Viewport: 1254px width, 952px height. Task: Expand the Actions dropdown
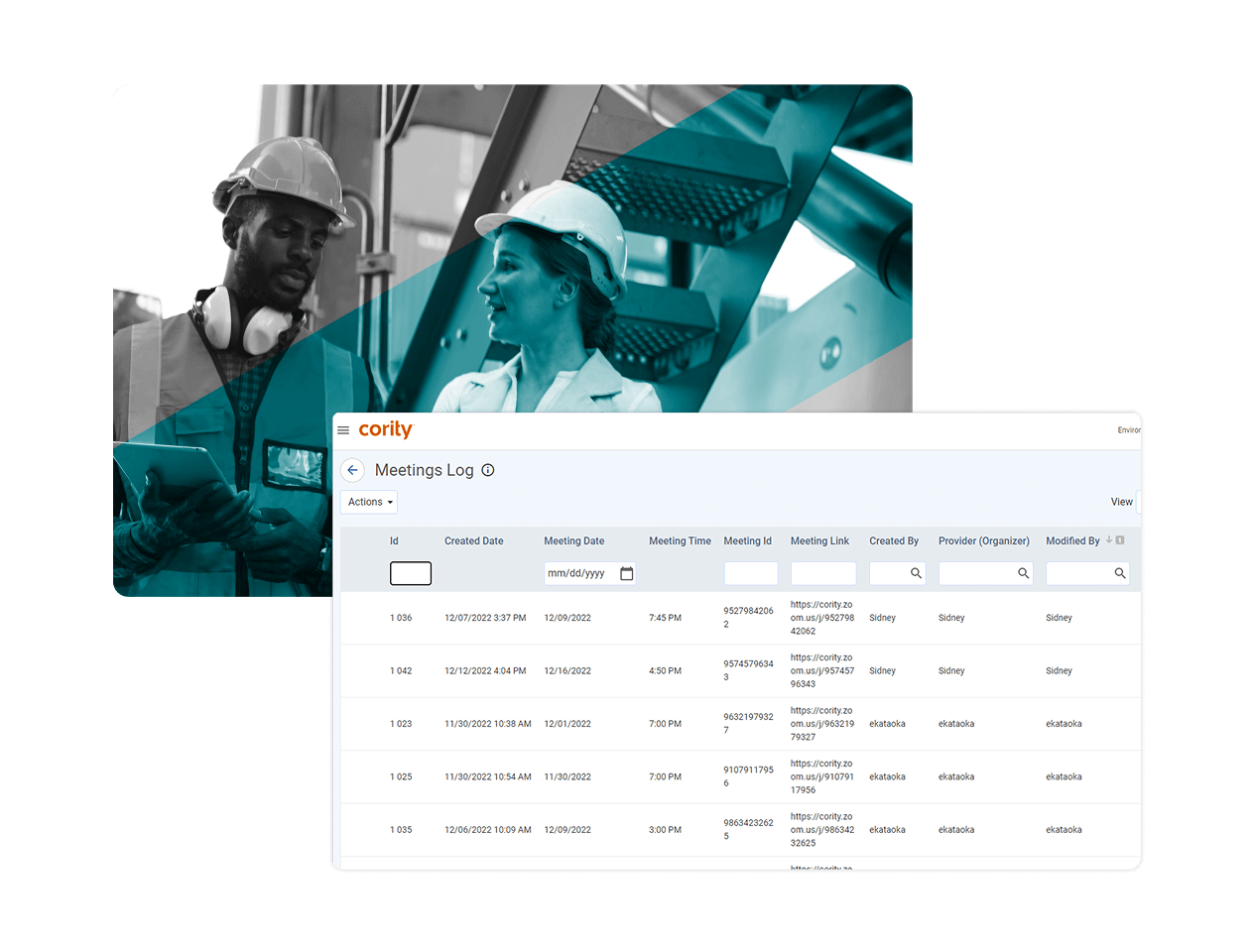point(369,502)
